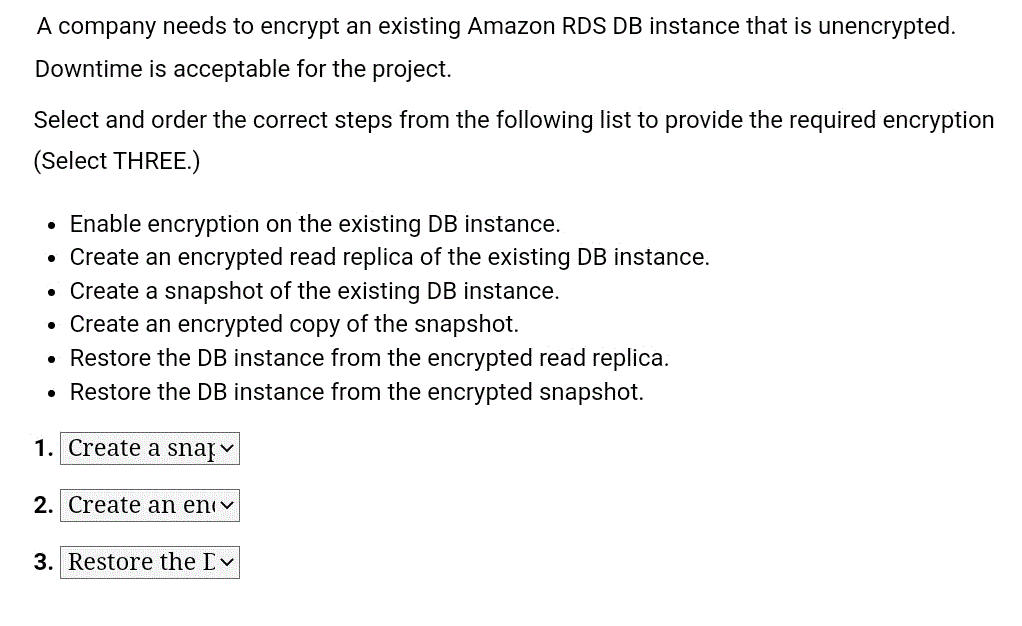Click the number '1.' step label
This screenshot has height=626, width=1022.
pos(44,449)
